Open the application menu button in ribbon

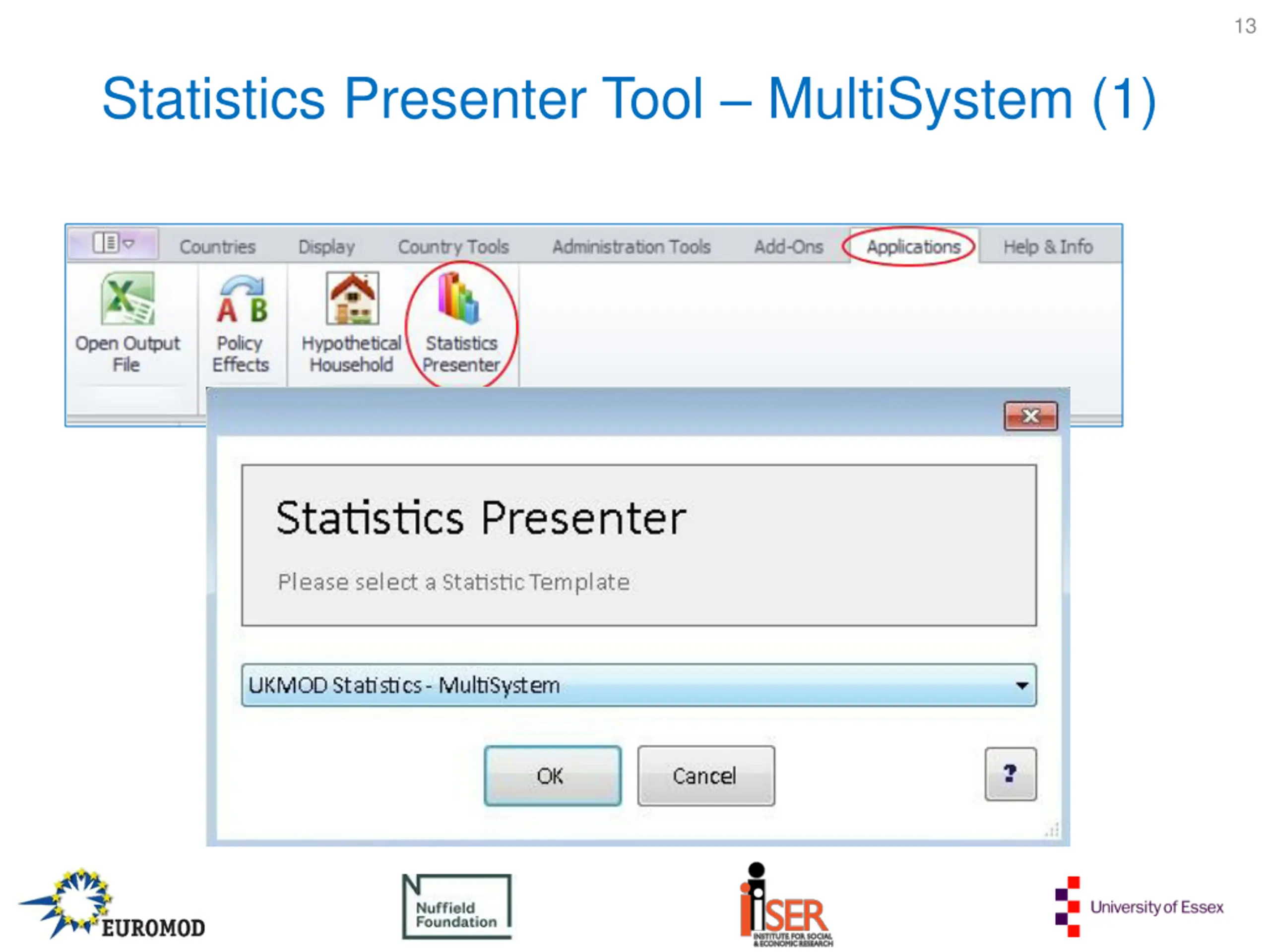click(x=113, y=243)
